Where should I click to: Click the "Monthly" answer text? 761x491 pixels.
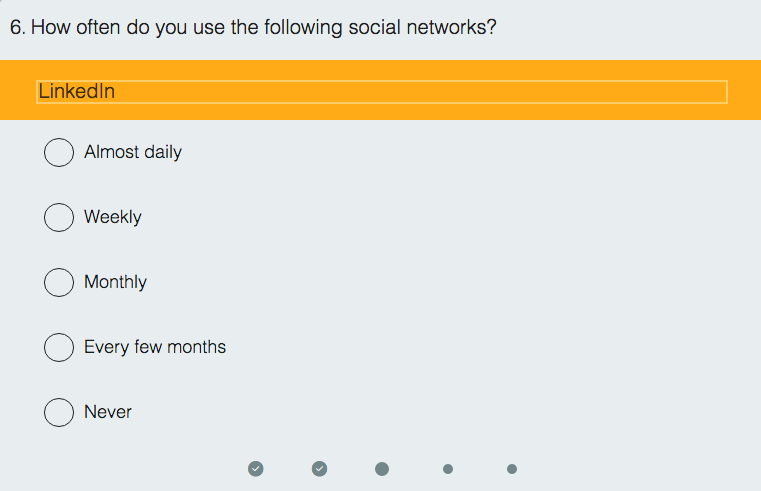(115, 282)
